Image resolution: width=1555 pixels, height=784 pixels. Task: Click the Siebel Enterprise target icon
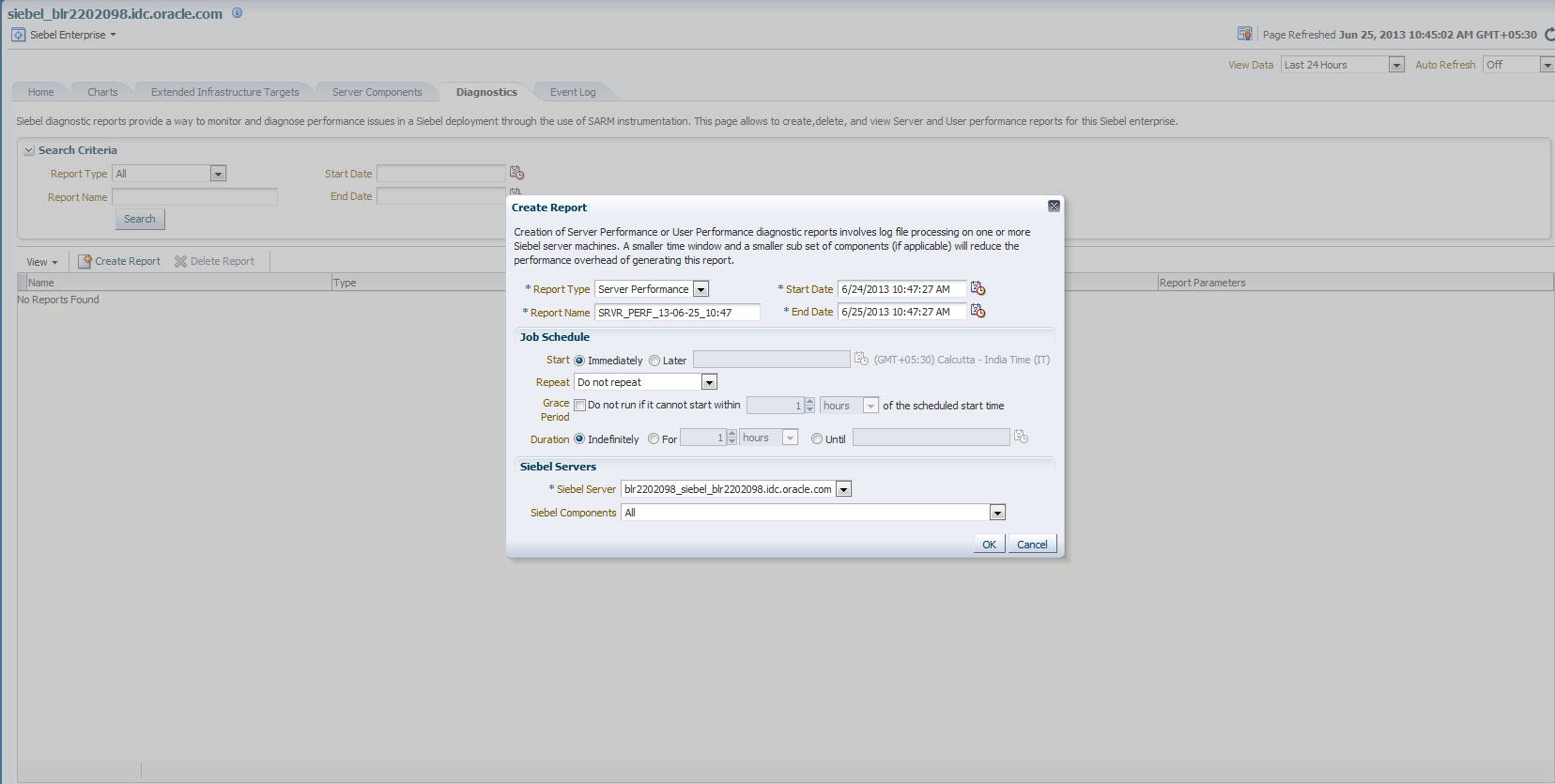pos(18,35)
